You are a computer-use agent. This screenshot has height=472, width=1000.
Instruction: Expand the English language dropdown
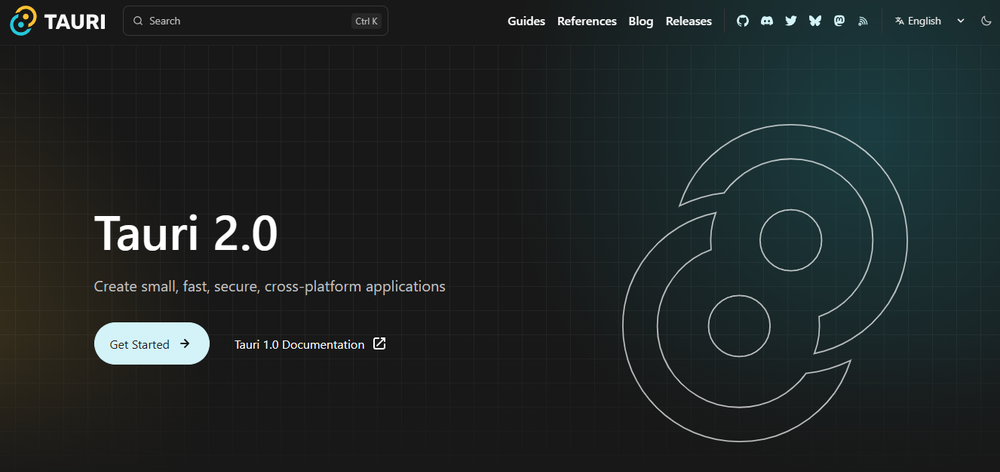tap(930, 21)
